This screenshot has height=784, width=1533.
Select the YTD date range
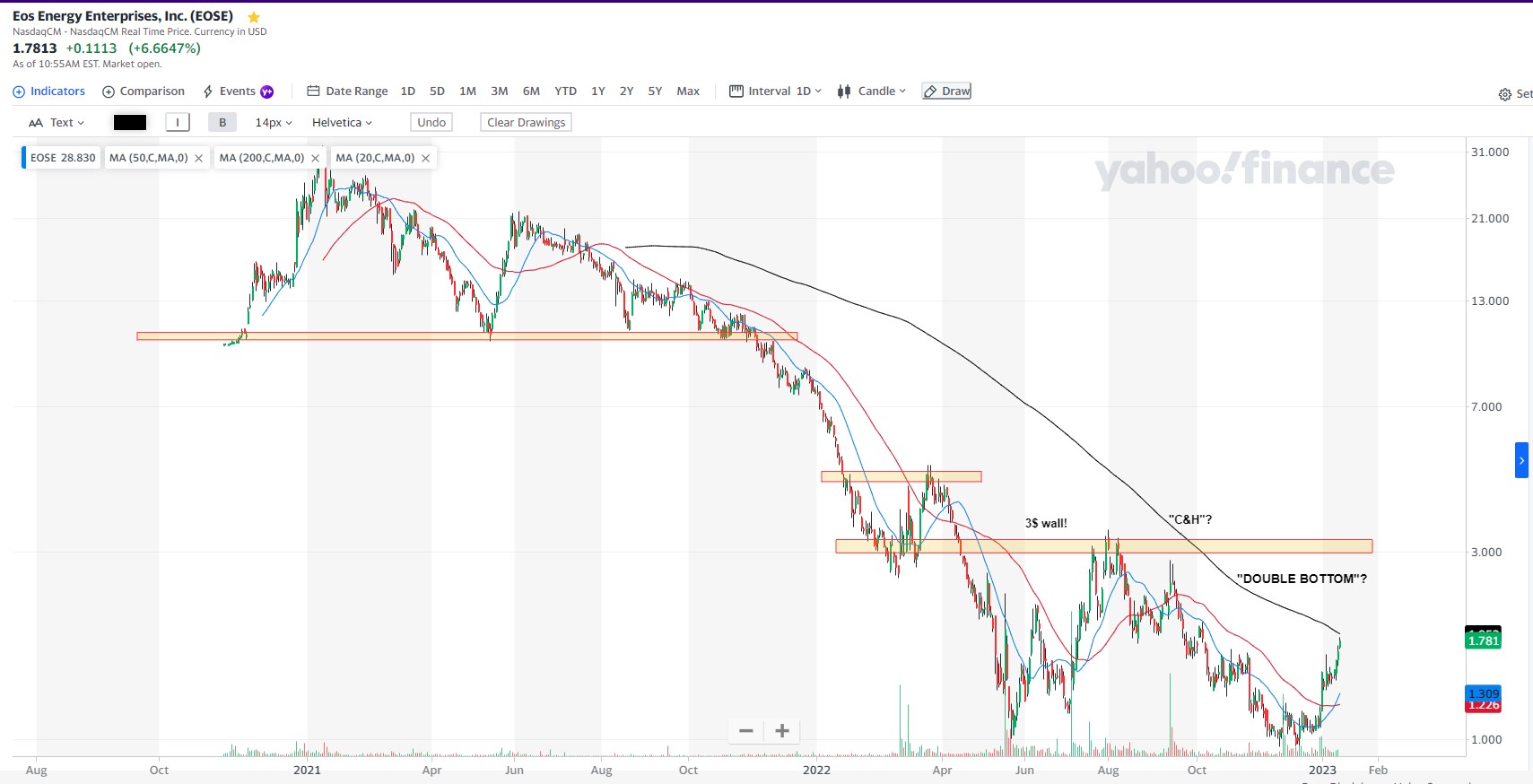[565, 91]
